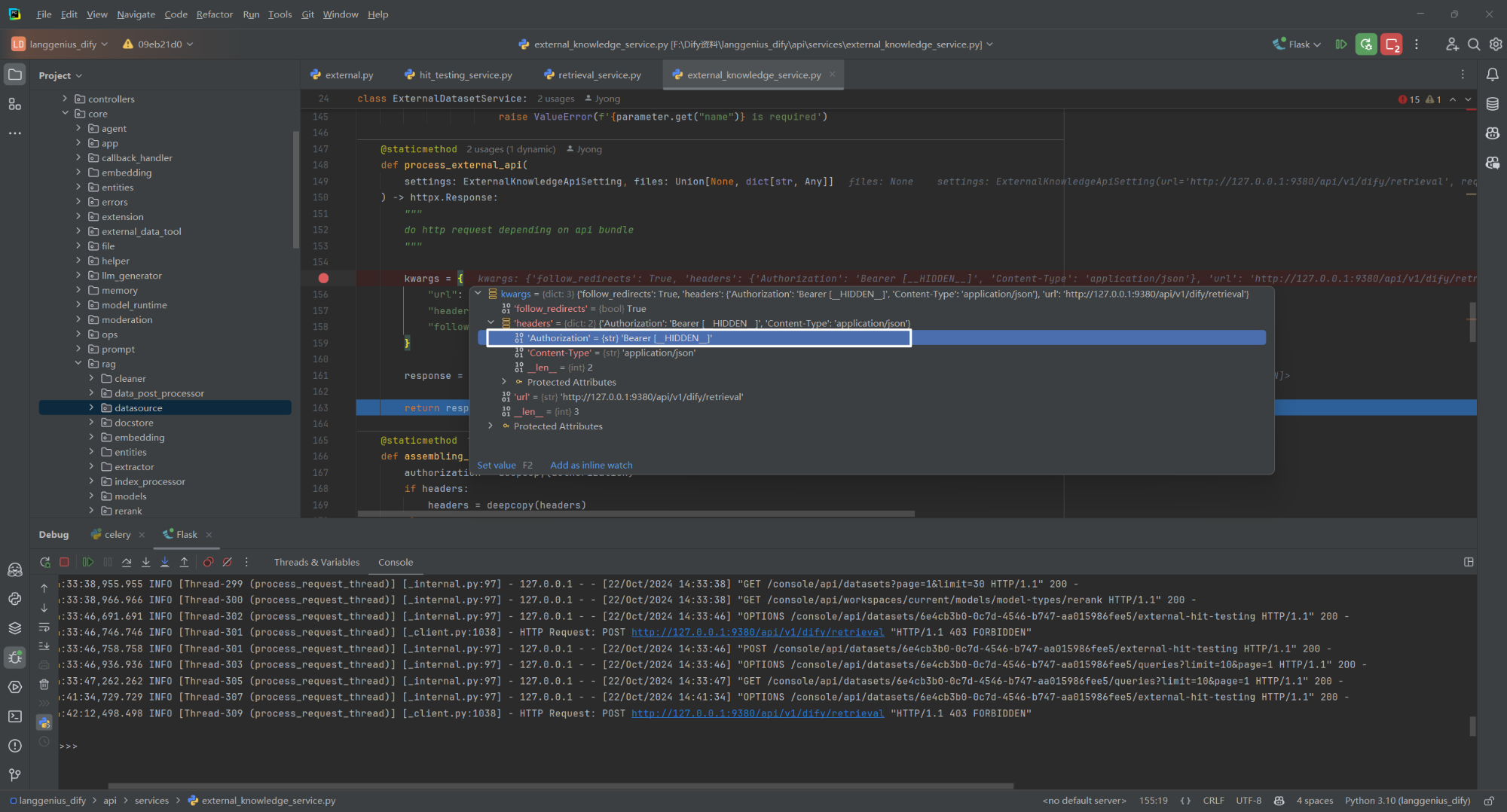Viewport: 1507px width, 812px height.
Task: Step into code with the blue arrow icon
Action: click(x=165, y=562)
